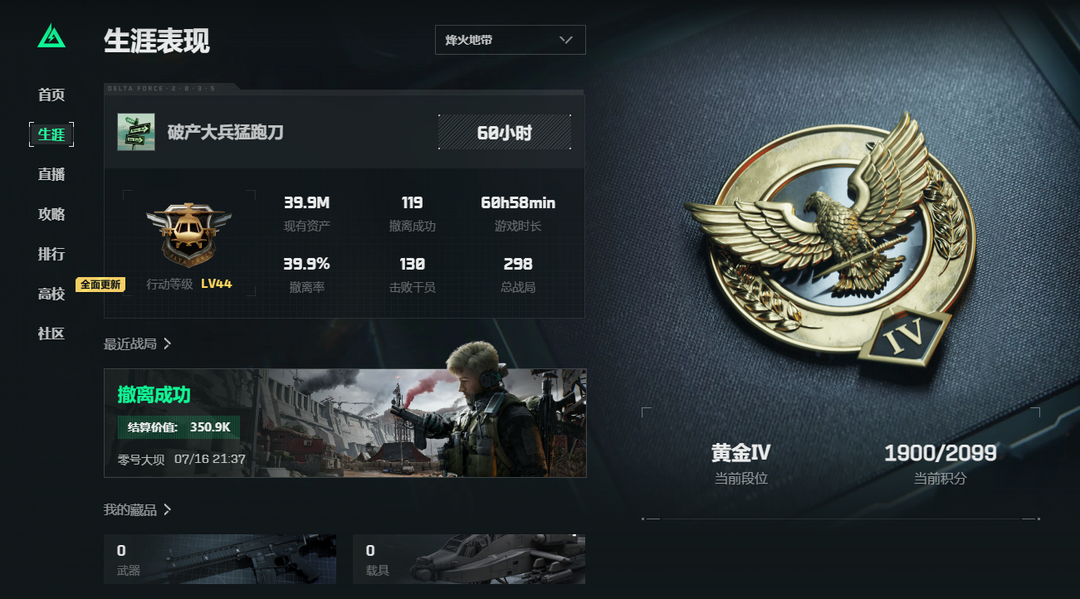1080x599 pixels.
Task: Click the dropdown chevron arrow
Action: coord(566,40)
